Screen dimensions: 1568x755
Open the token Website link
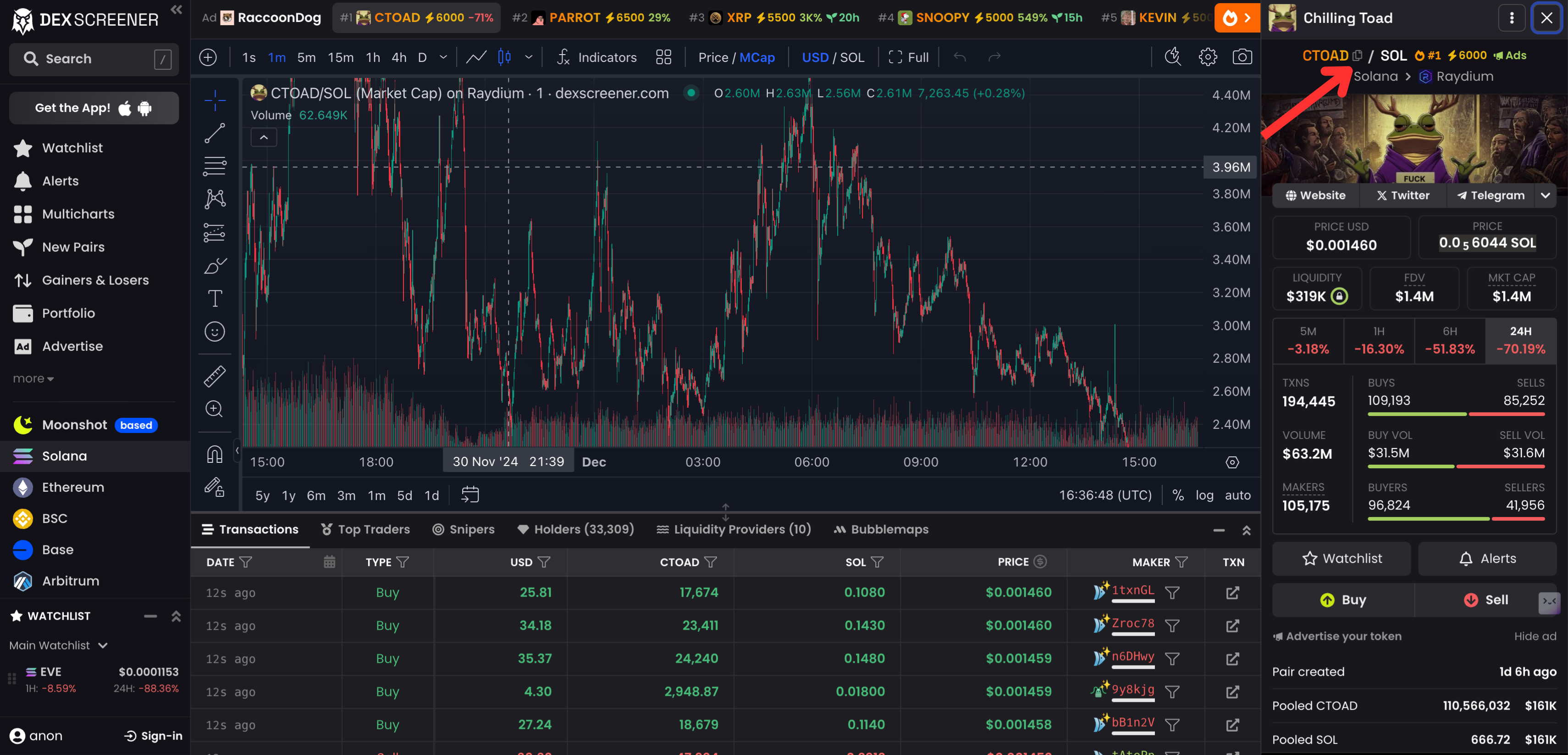tap(1315, 195)
